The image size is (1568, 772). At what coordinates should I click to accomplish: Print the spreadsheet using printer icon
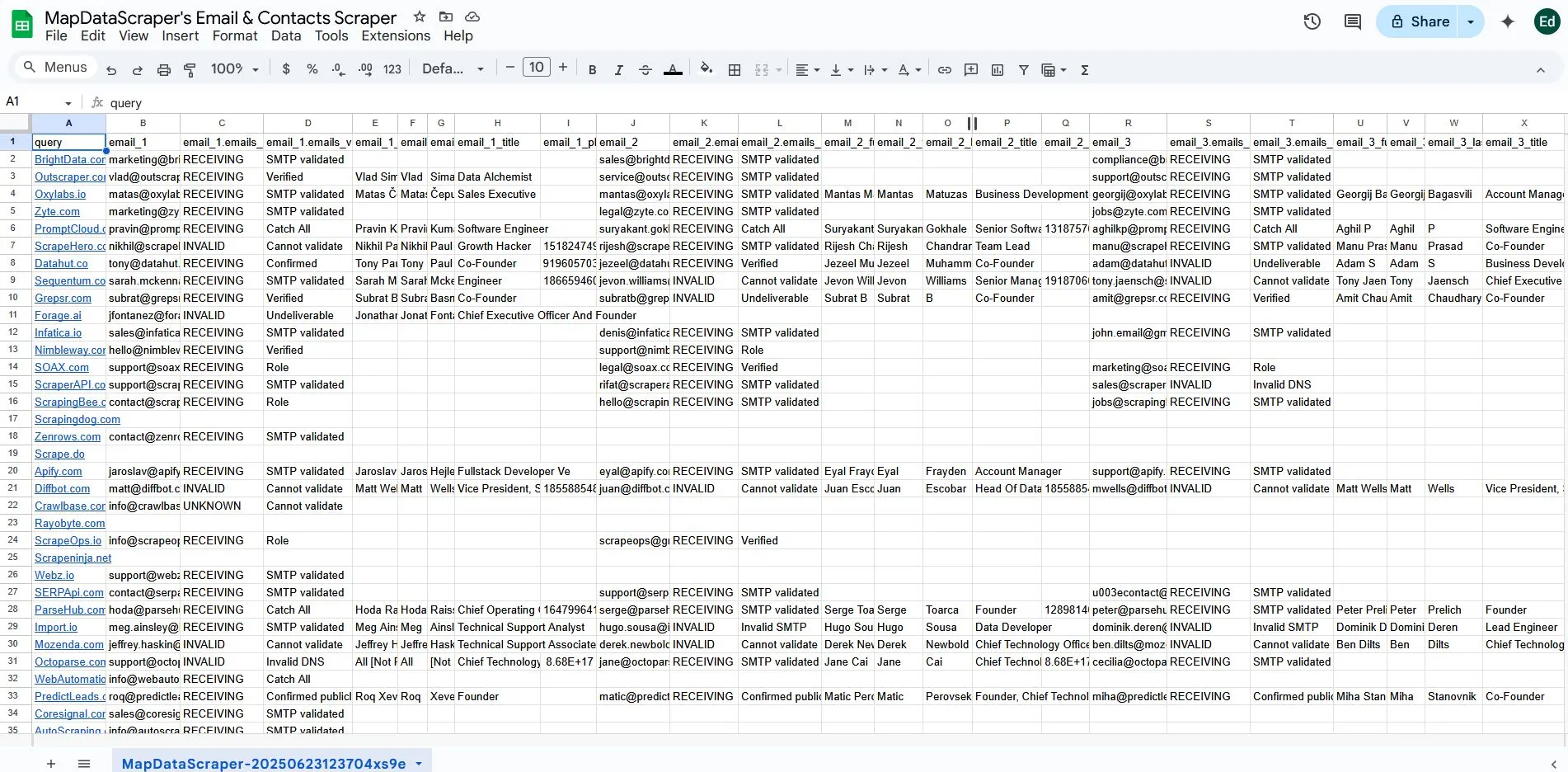[x=164, y=70]
